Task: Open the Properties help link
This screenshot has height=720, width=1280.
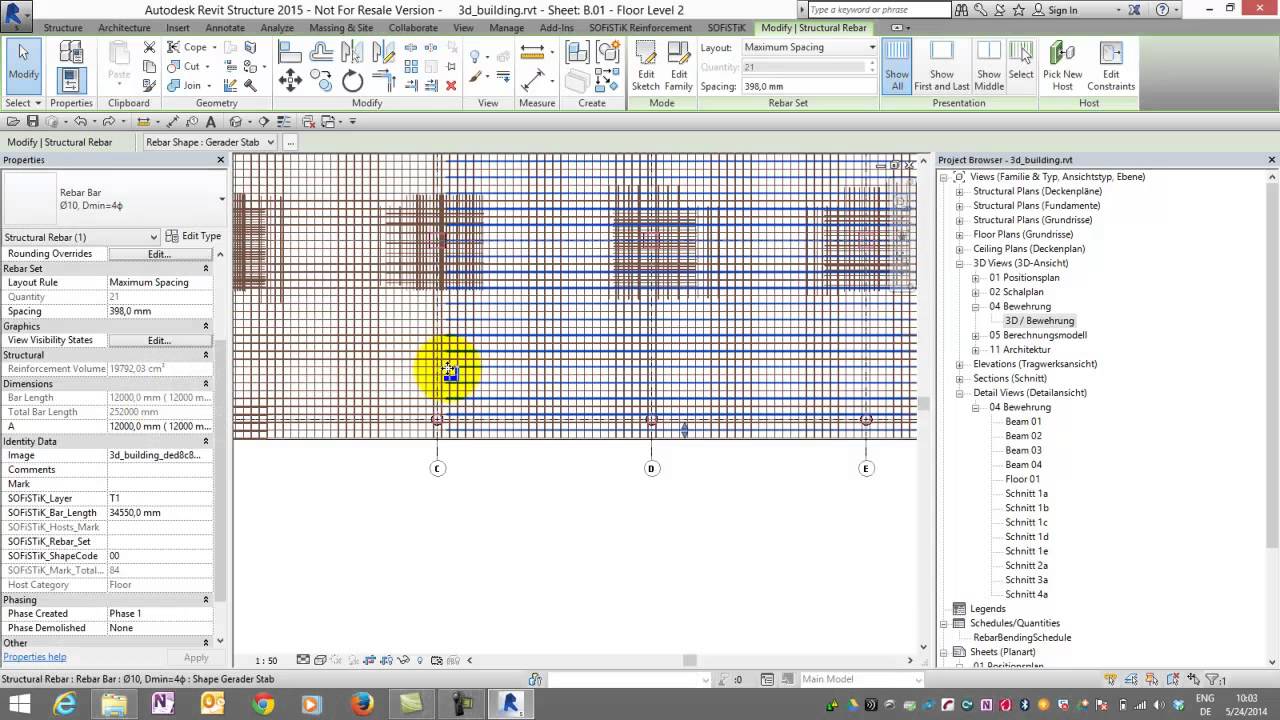Action: (35, 657)
